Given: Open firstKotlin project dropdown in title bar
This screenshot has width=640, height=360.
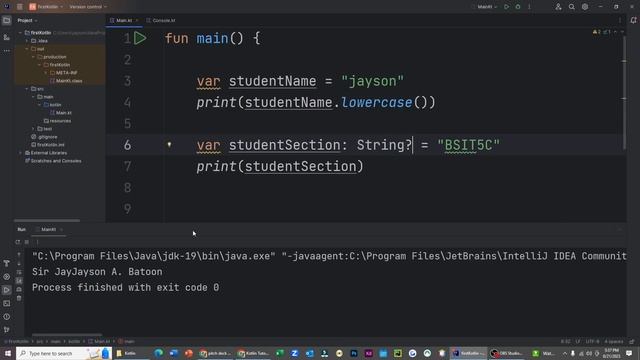Looking at the screenshot, I should coord(46,7).
